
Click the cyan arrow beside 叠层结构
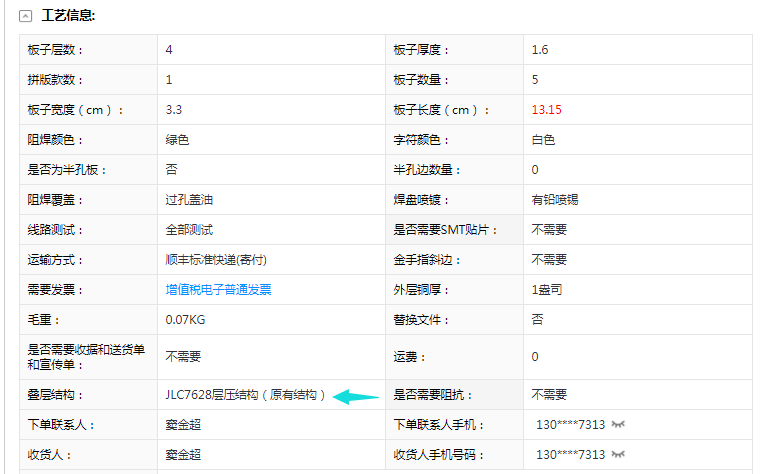click(355, 396)
